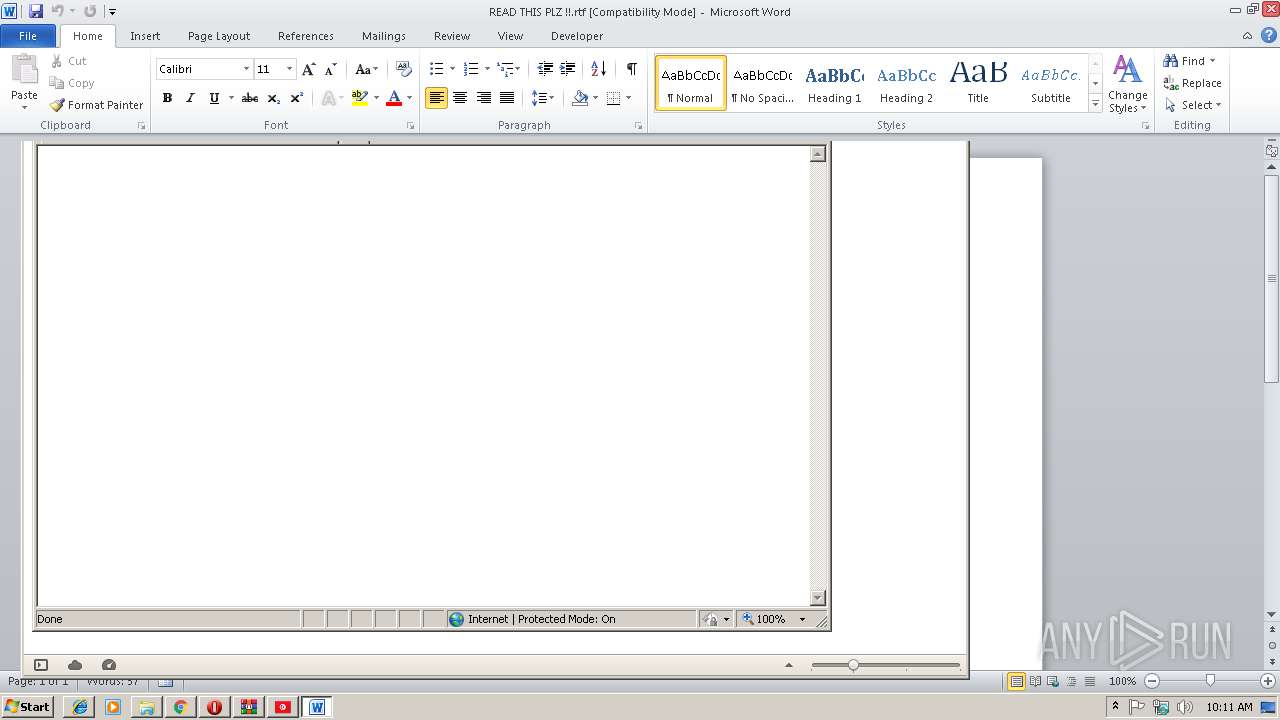This screenshot has height=720, width=1280.
Task: Click the Cut scissors icon
Action: [x=57, y=61]
